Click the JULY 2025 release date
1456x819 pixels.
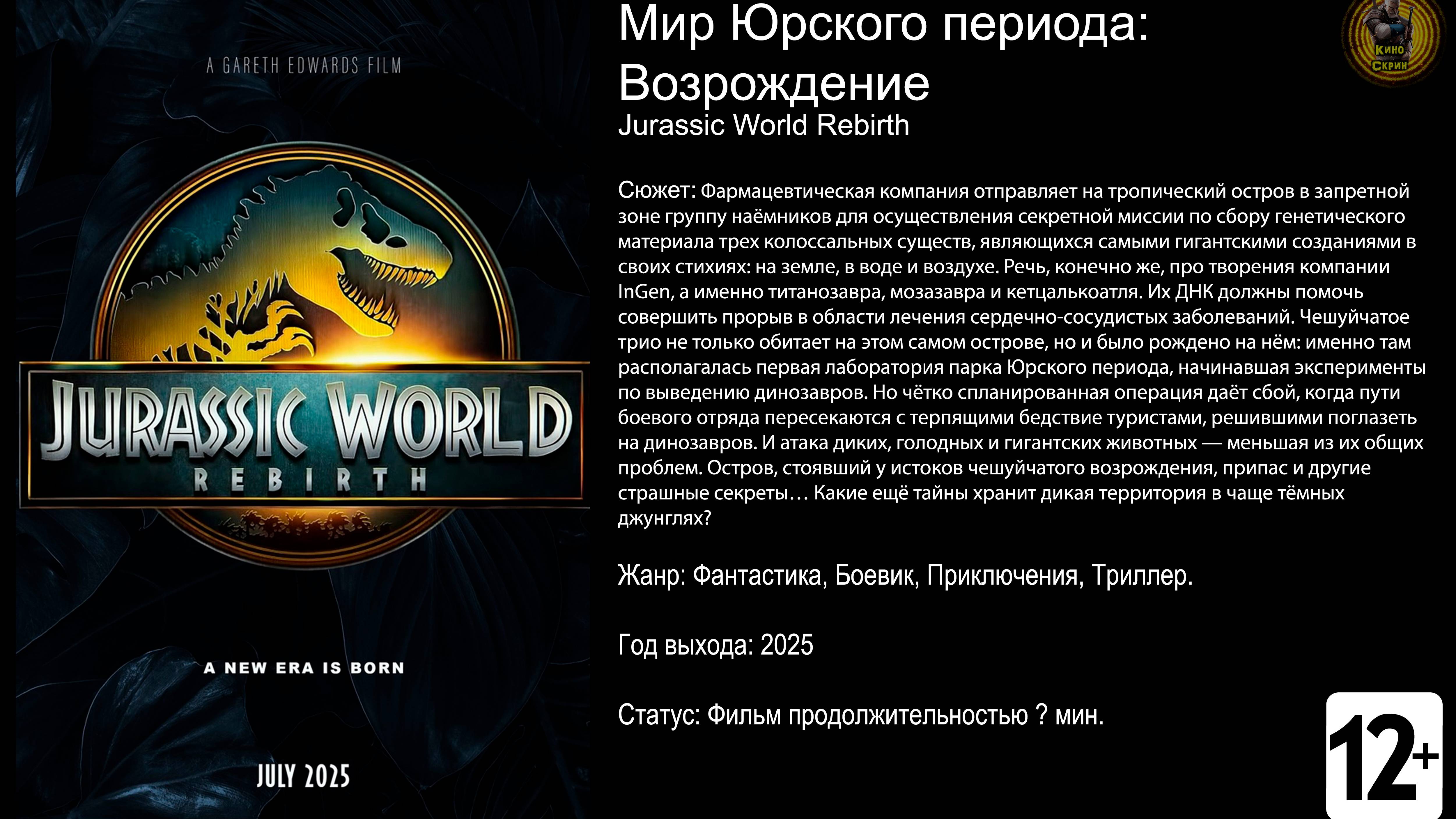(304, 776)
